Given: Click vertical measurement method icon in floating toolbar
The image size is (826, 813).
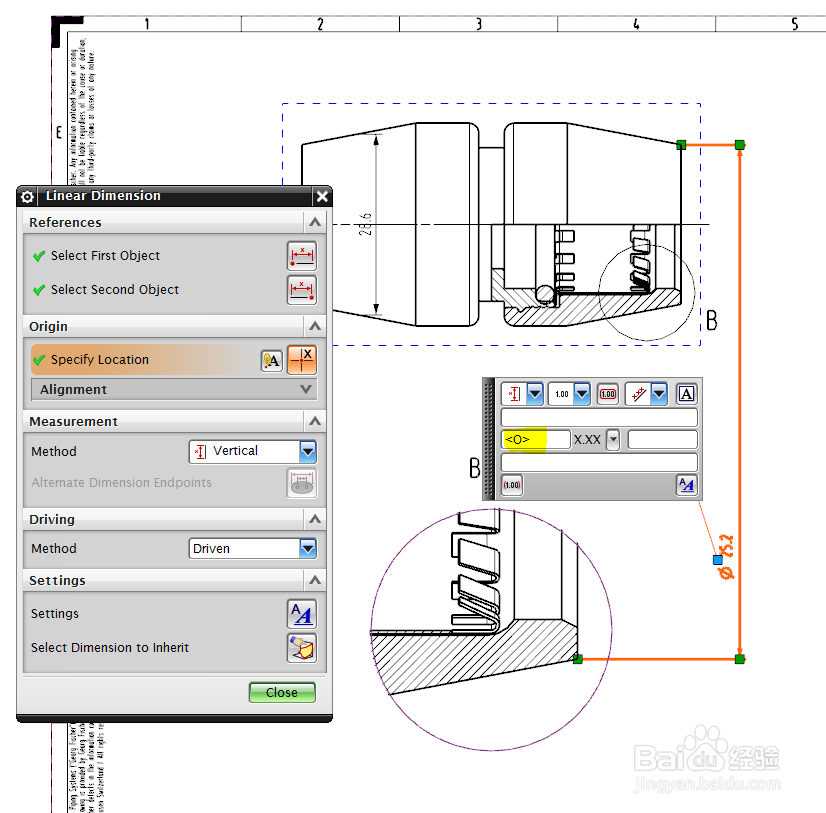Looking at the screenshot, I should coord(514,394).
